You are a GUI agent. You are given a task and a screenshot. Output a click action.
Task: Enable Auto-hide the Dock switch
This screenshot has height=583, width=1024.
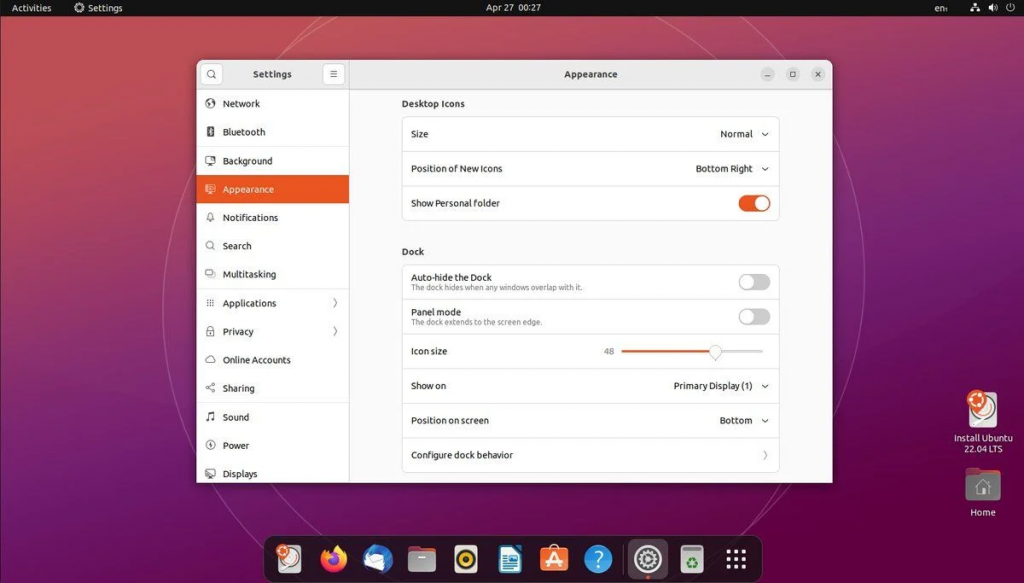pos(754,282)
